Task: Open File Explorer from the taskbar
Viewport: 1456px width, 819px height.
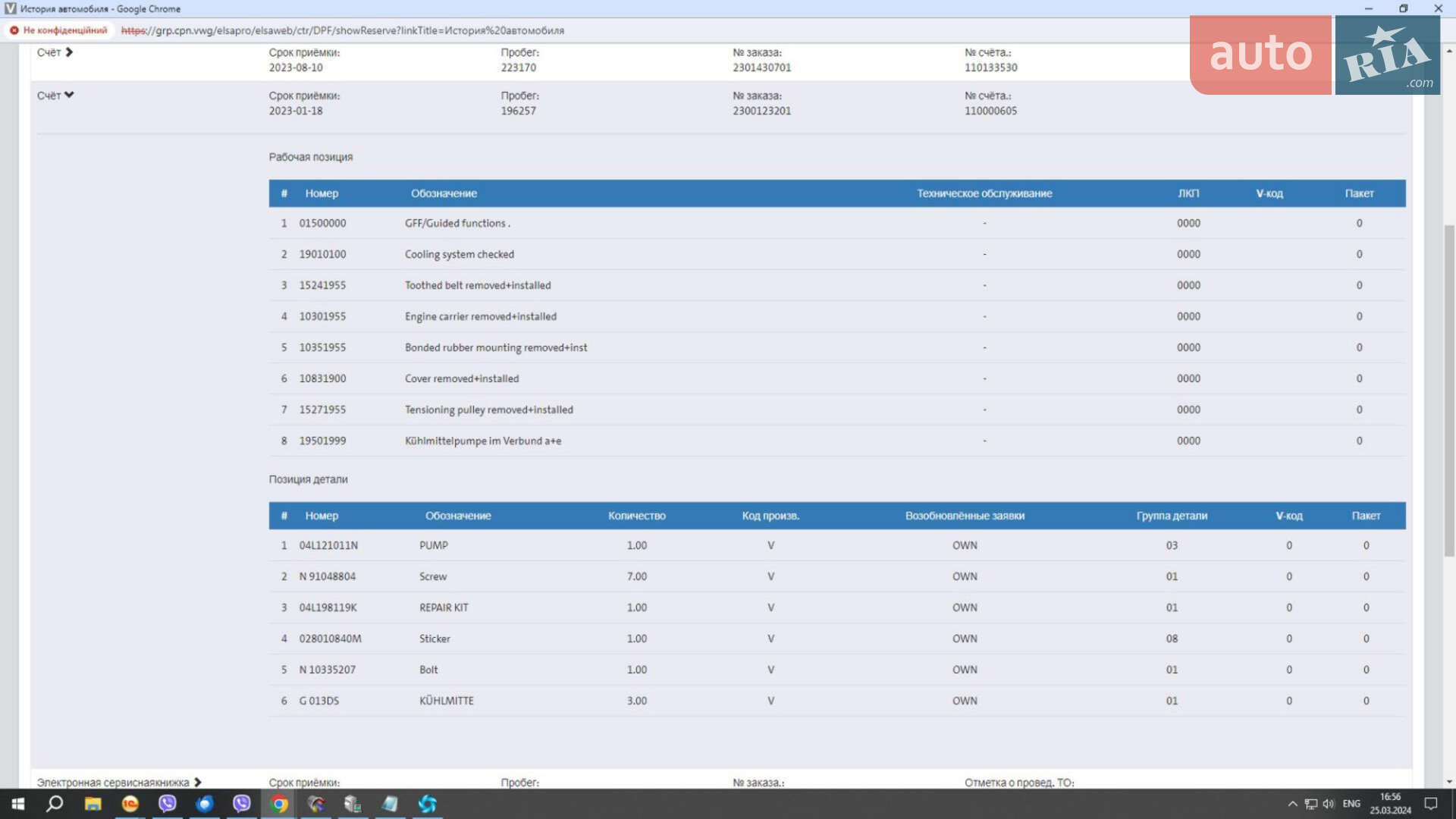Action: (x=93, y=804)
